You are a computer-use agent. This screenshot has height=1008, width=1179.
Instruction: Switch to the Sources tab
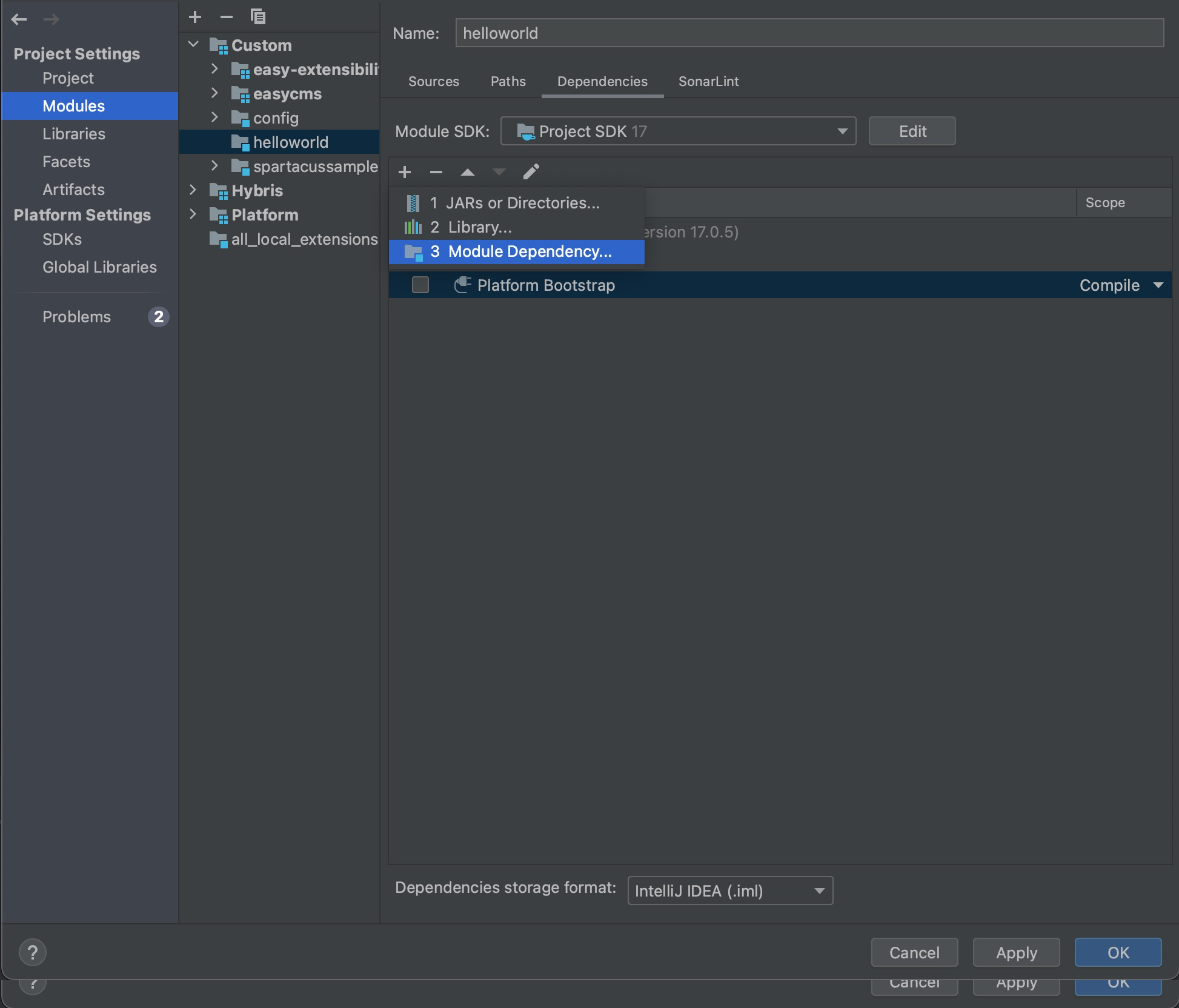click(433, 81)
